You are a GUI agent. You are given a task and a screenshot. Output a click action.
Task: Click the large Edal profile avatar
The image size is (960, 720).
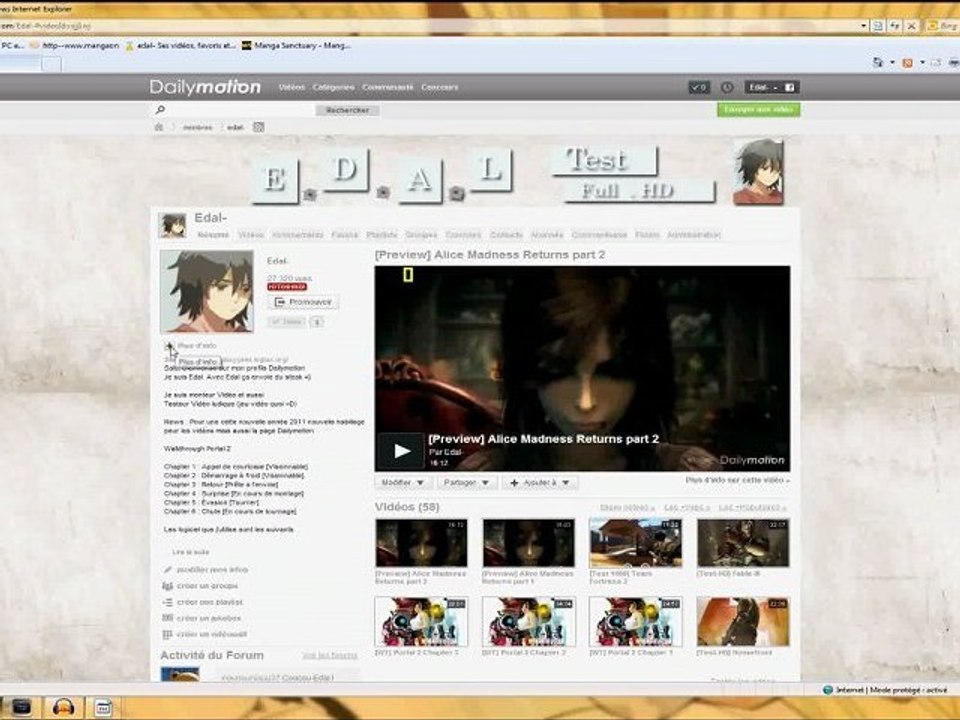click(x=206, y=291)
